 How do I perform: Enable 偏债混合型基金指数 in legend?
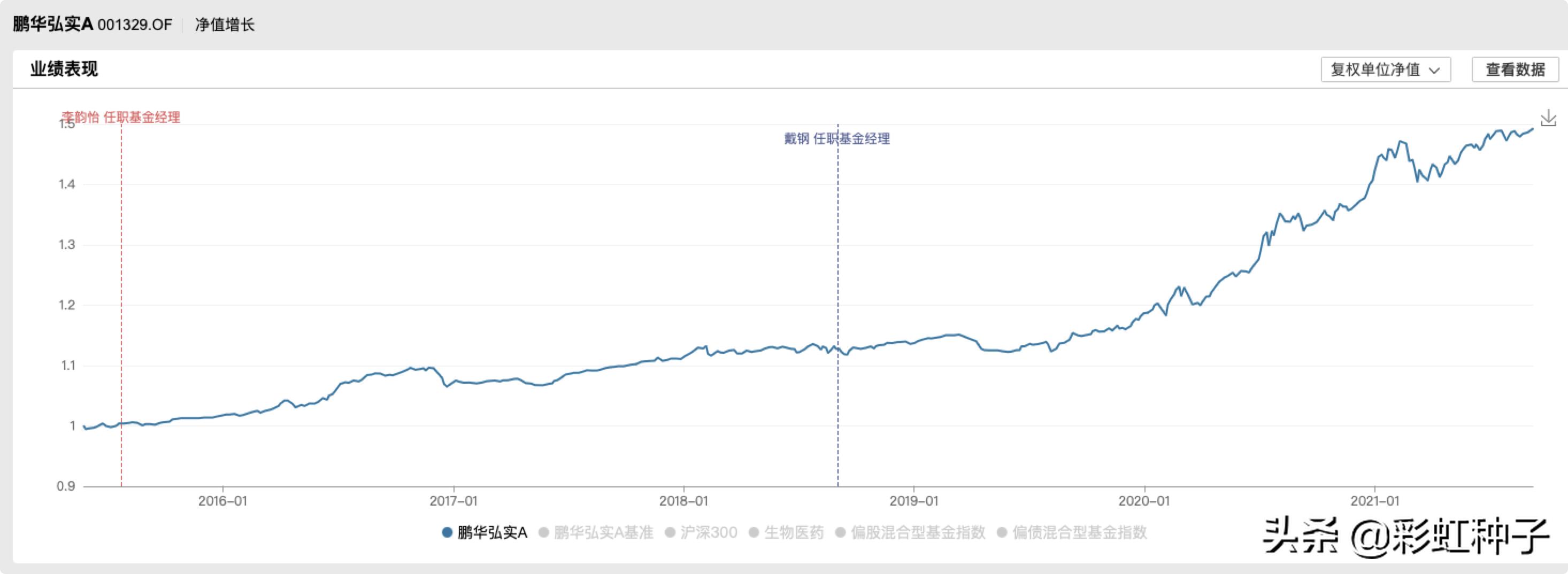[1072, 533]
